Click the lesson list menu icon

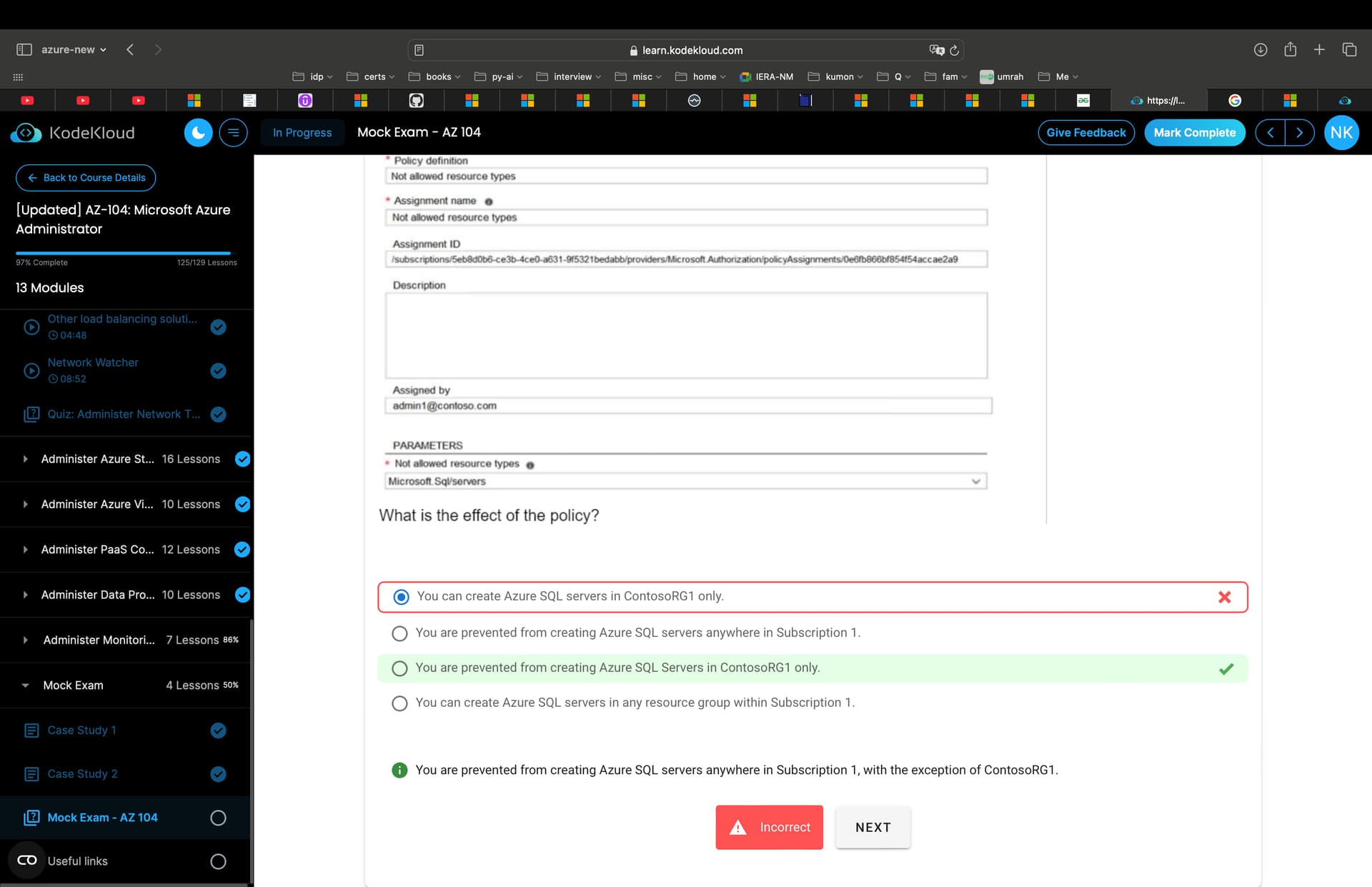233,133
